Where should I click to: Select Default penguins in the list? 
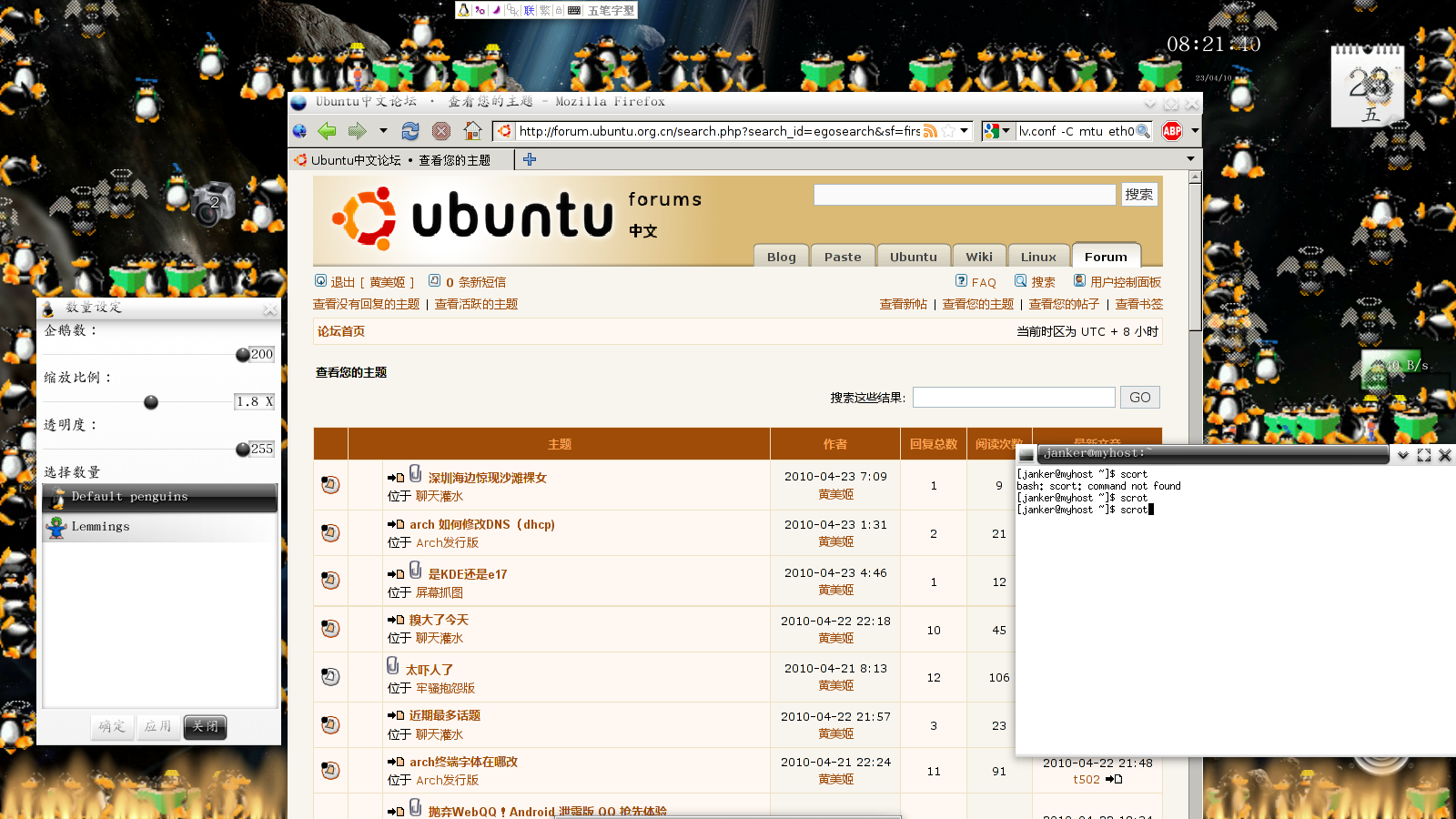[160, 497]
